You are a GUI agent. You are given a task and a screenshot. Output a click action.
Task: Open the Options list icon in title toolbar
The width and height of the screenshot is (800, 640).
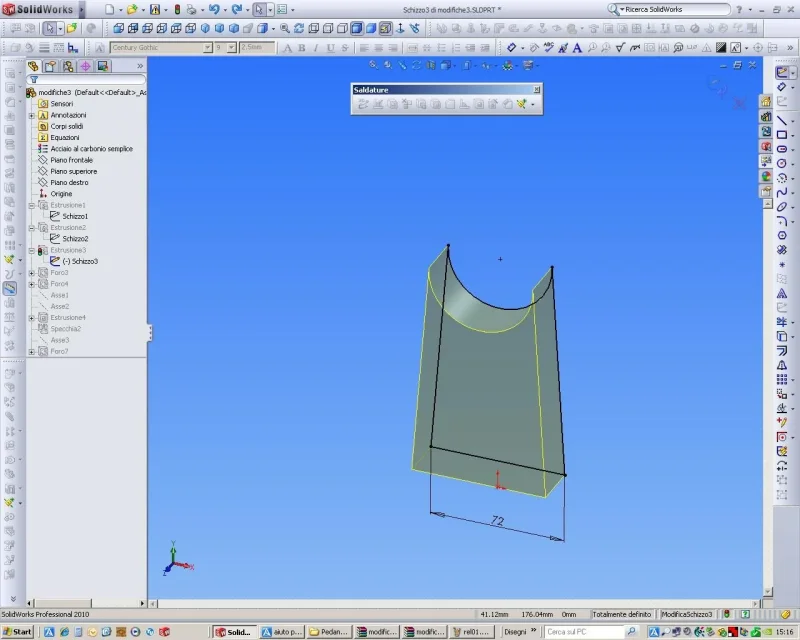[282, 9]
